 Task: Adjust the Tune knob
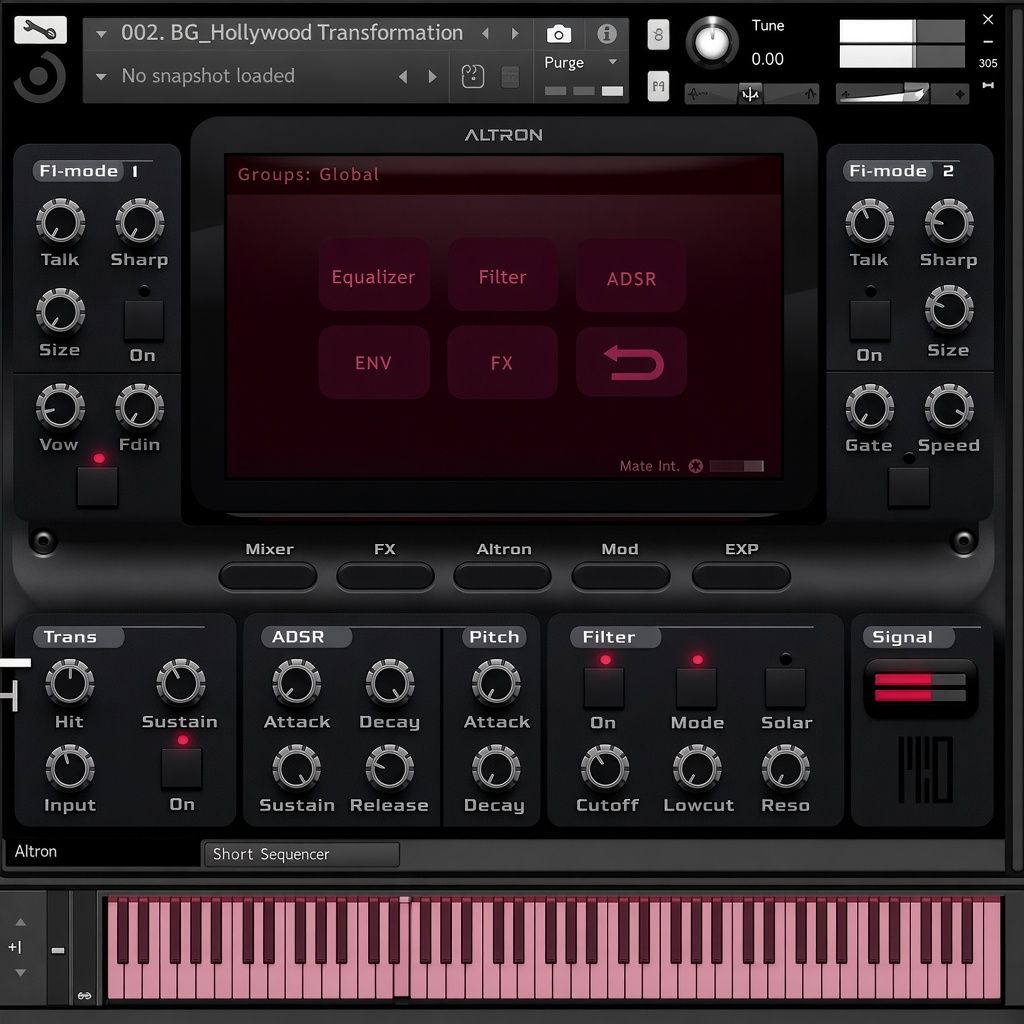pyautogui.click(x=712, y=42)
